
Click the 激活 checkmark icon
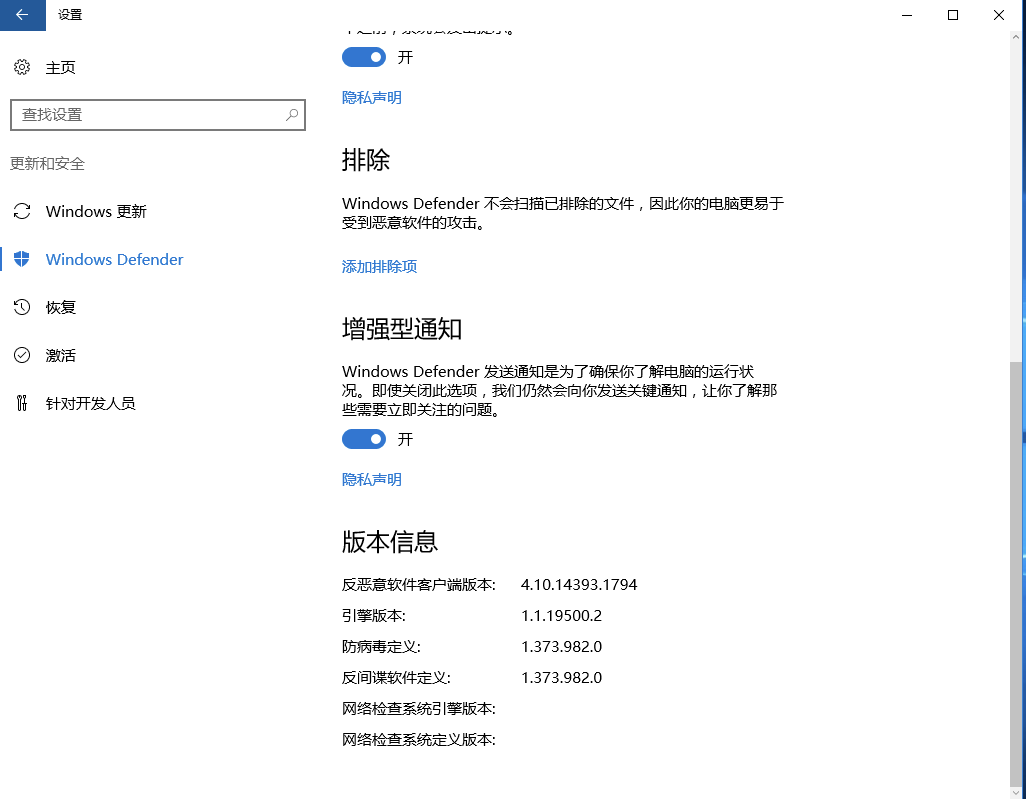(22, 355)
